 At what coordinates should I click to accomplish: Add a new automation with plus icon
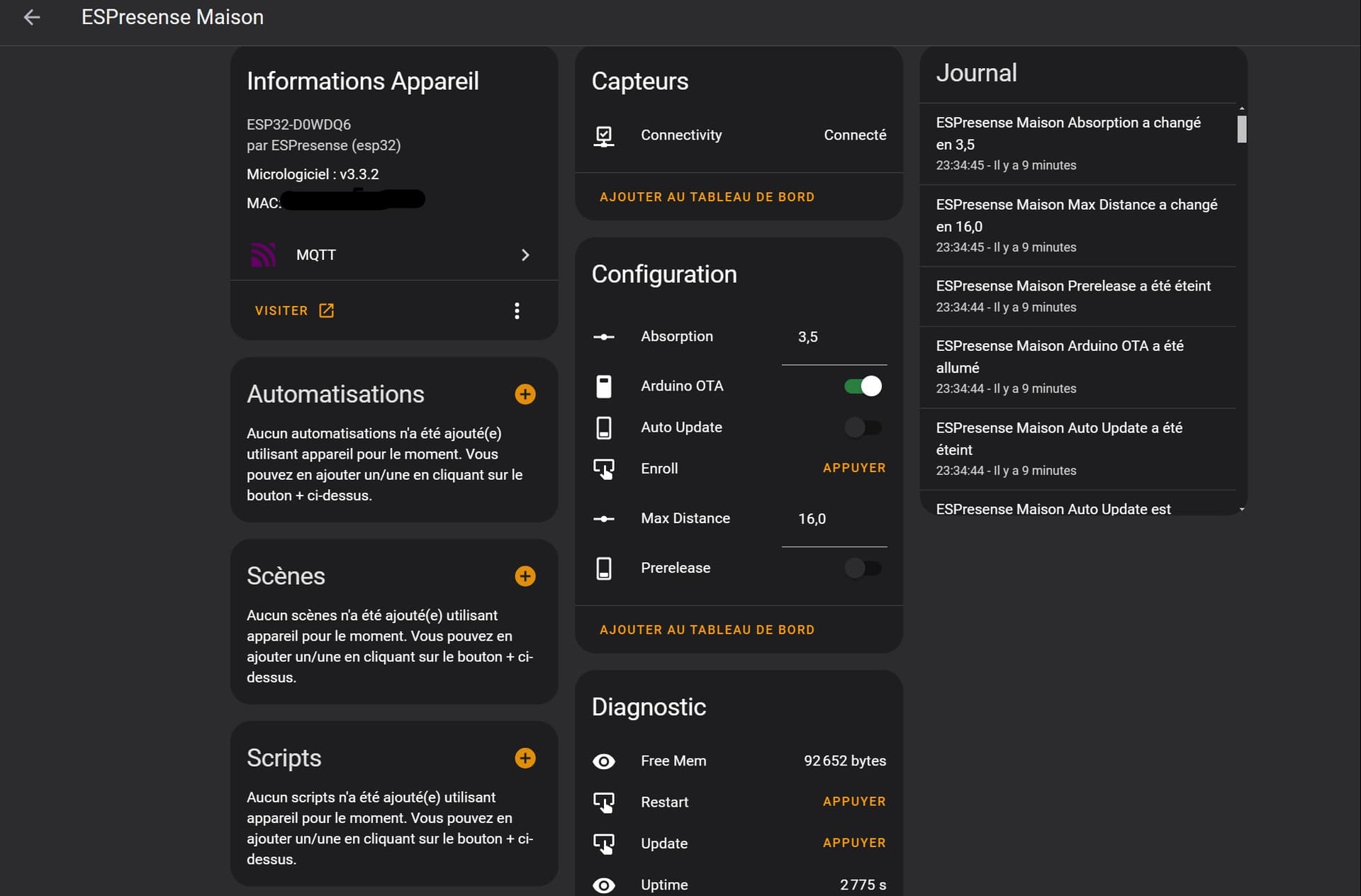(525, 394)
